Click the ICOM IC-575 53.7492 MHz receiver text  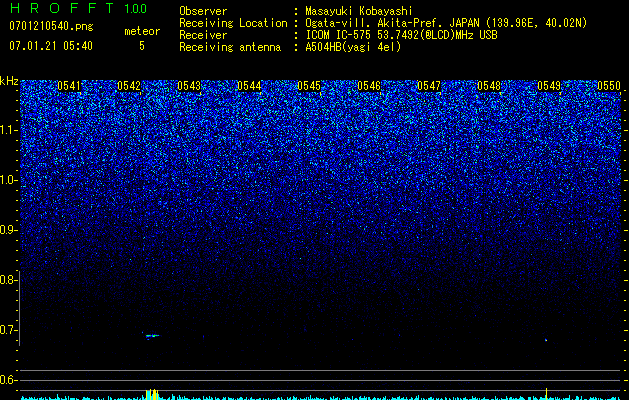(401, 35)
